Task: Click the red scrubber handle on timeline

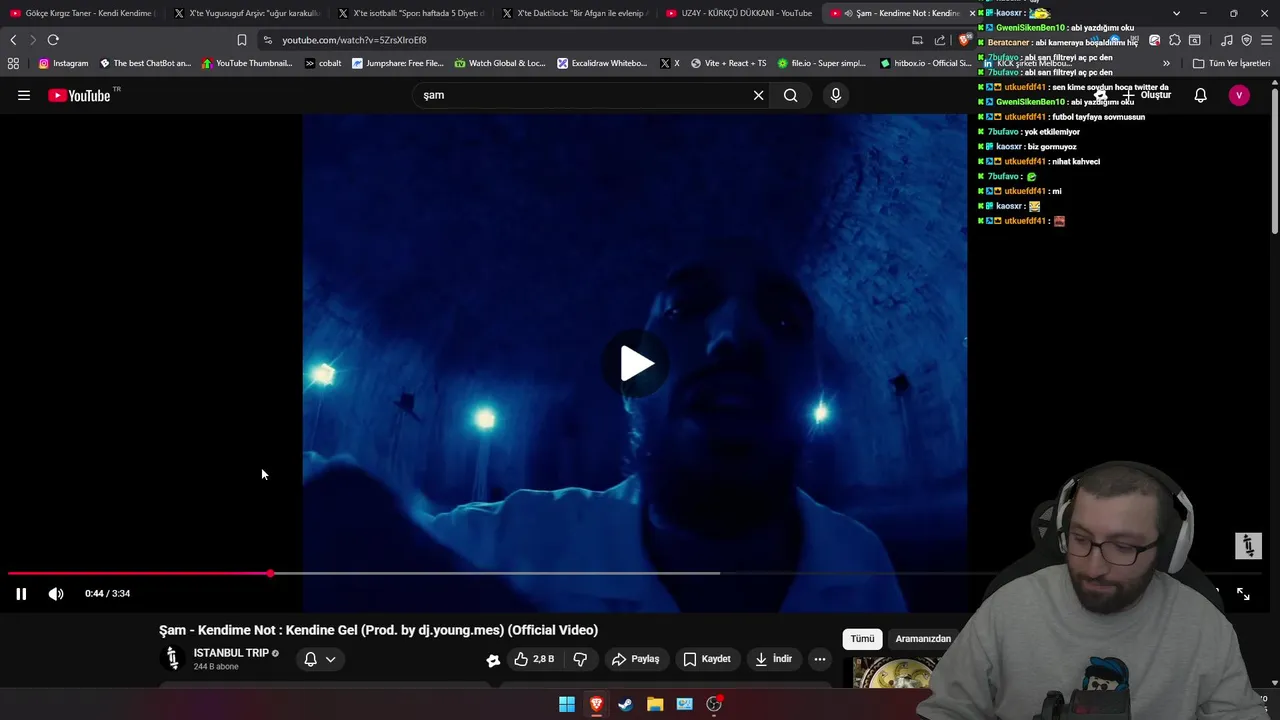Action: 270,573
